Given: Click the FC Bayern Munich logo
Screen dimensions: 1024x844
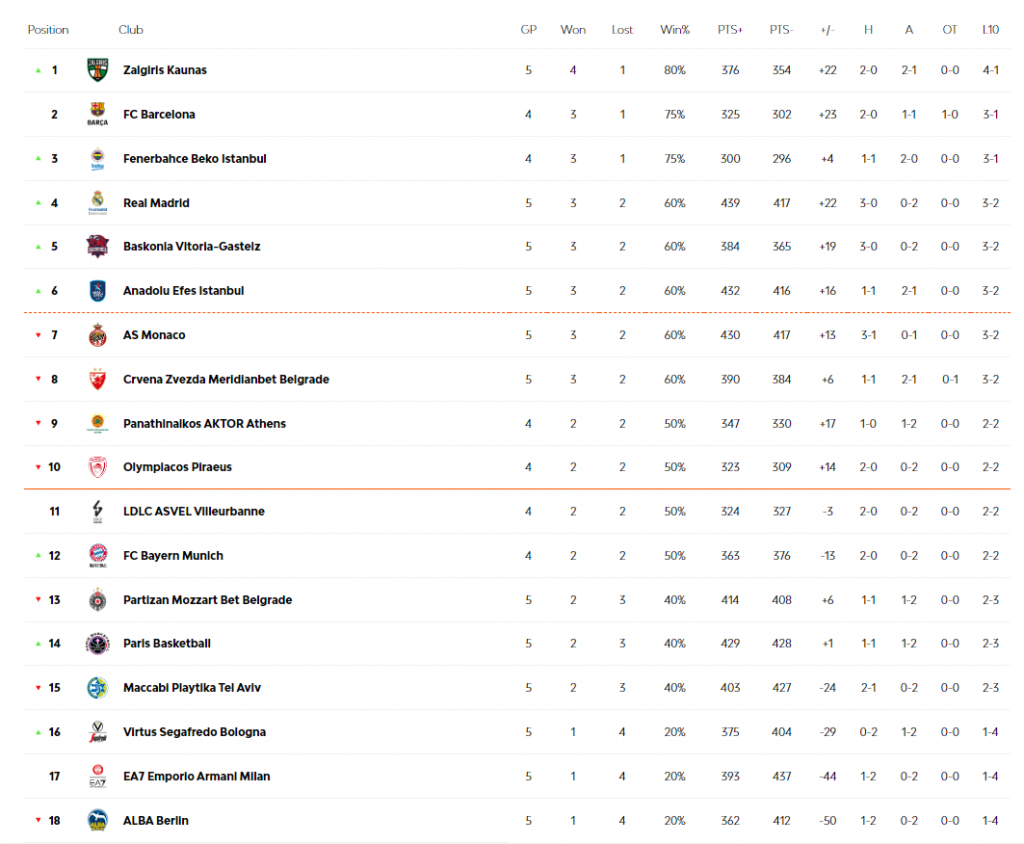Looking at the screenshot, I should (97, 556).
